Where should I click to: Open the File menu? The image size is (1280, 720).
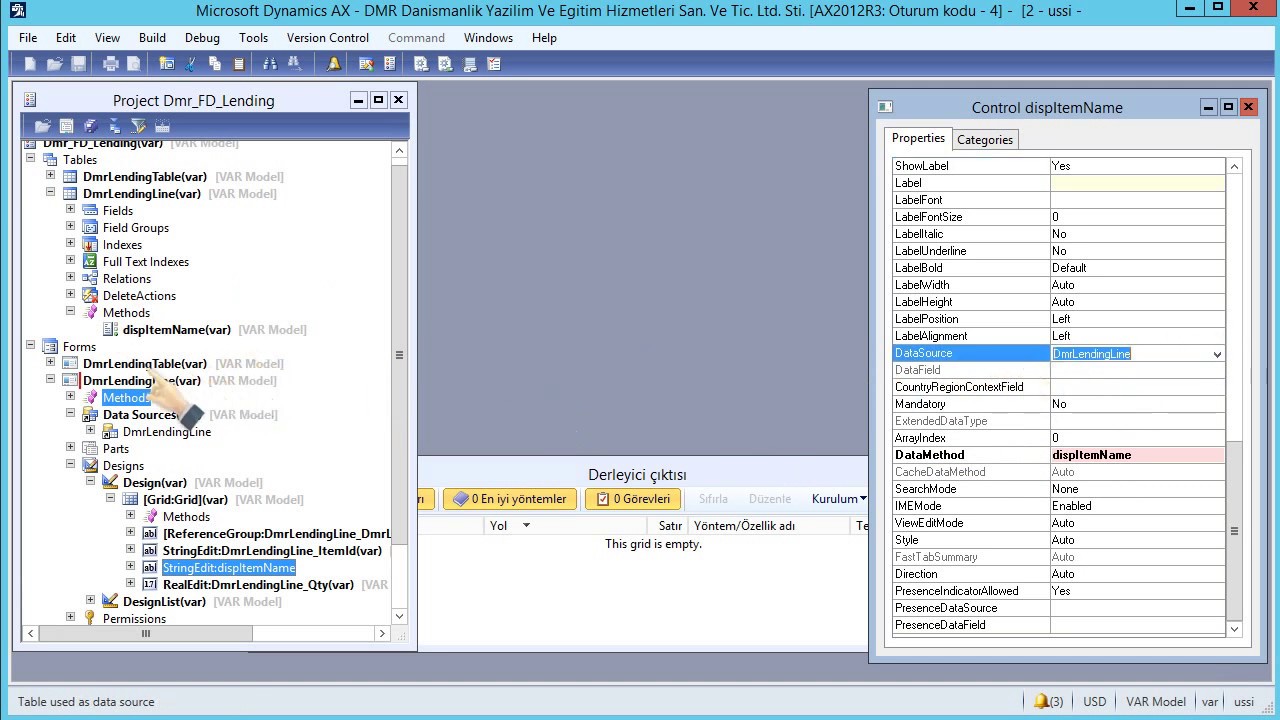tap(28, 37)
